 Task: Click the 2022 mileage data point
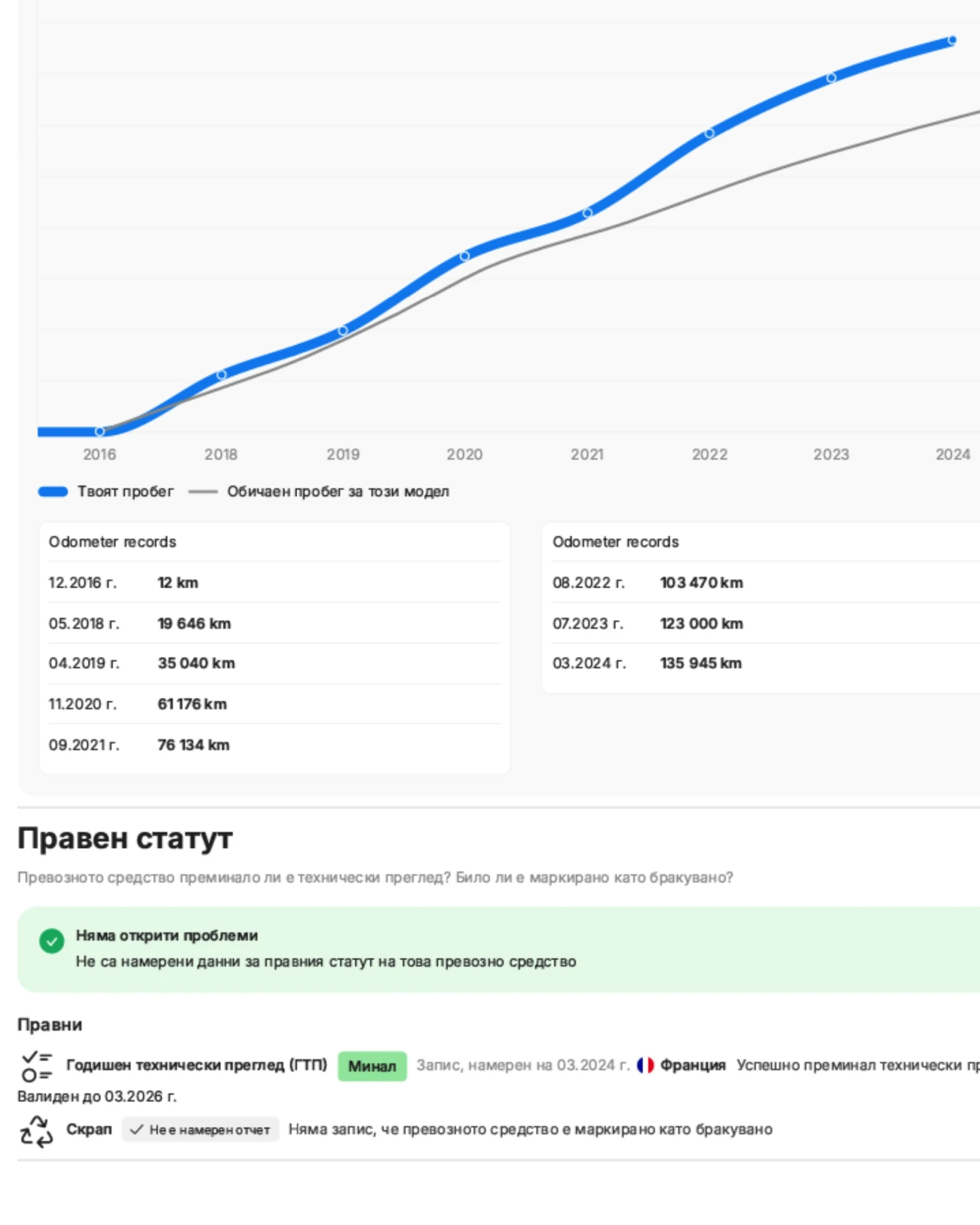coord(709,133)
